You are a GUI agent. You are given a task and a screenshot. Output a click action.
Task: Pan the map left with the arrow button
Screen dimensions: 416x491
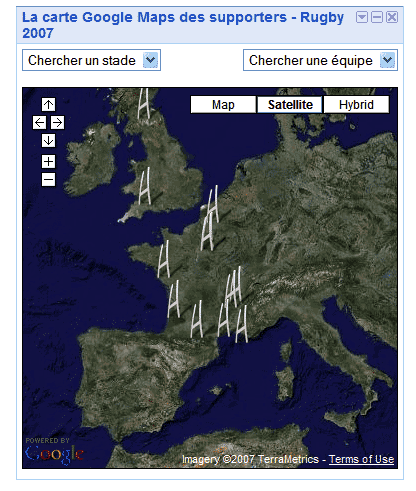point(39,122)
